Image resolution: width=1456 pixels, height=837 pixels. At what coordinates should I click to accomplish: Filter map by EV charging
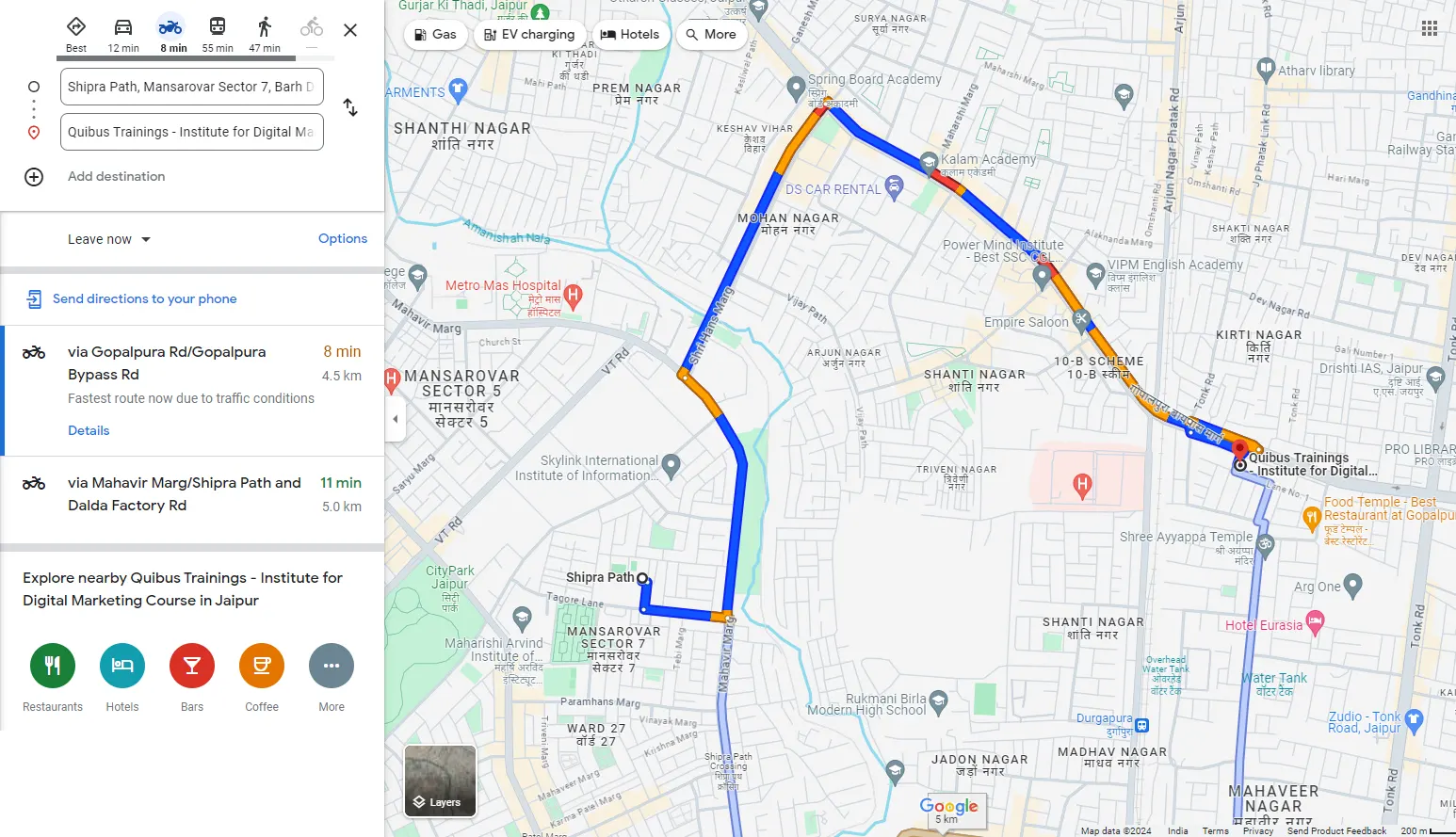coord(529,35)
